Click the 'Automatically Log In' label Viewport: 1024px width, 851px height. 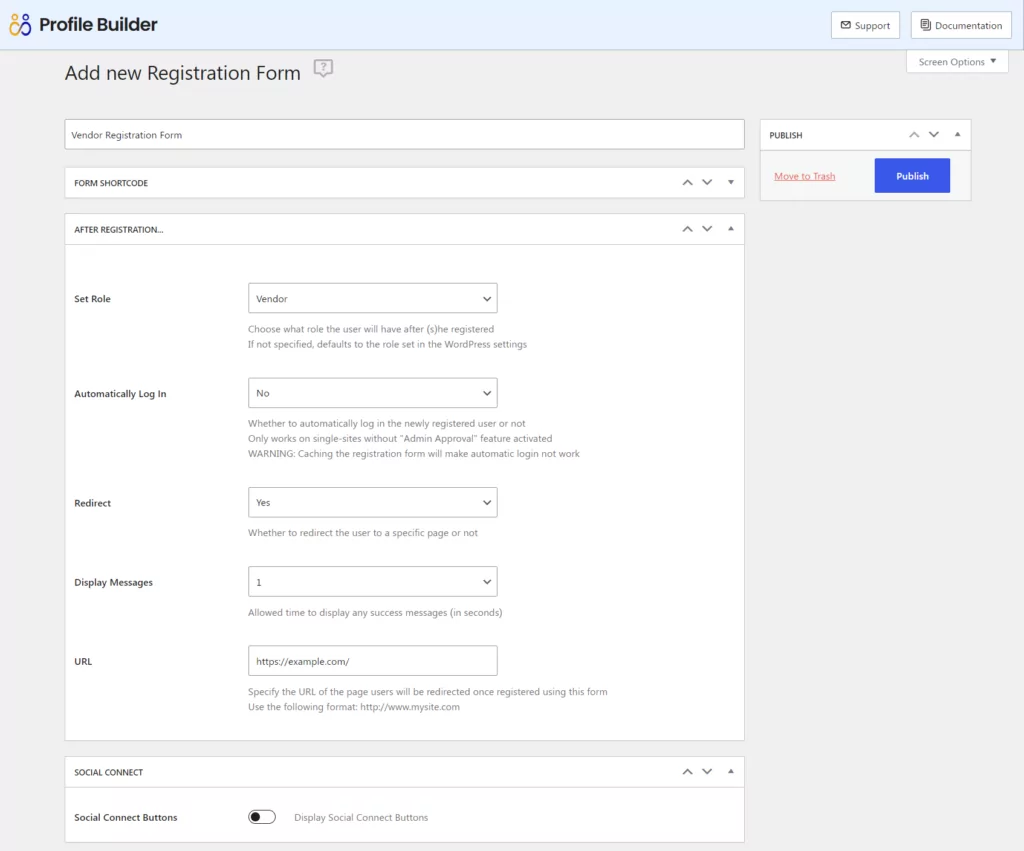pyautogui.click(x=120, y=394)
